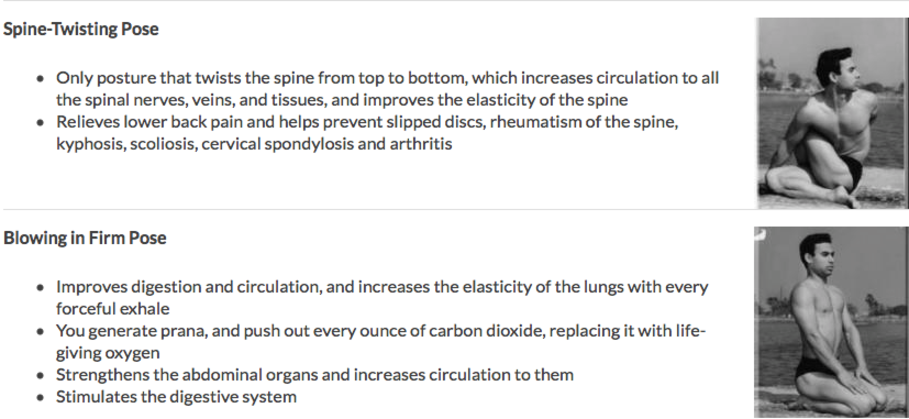The height and width of the screenshot is (419, 909).
Task: Click bullet 'Relieves lower back pain'
Action: [367, 133]
